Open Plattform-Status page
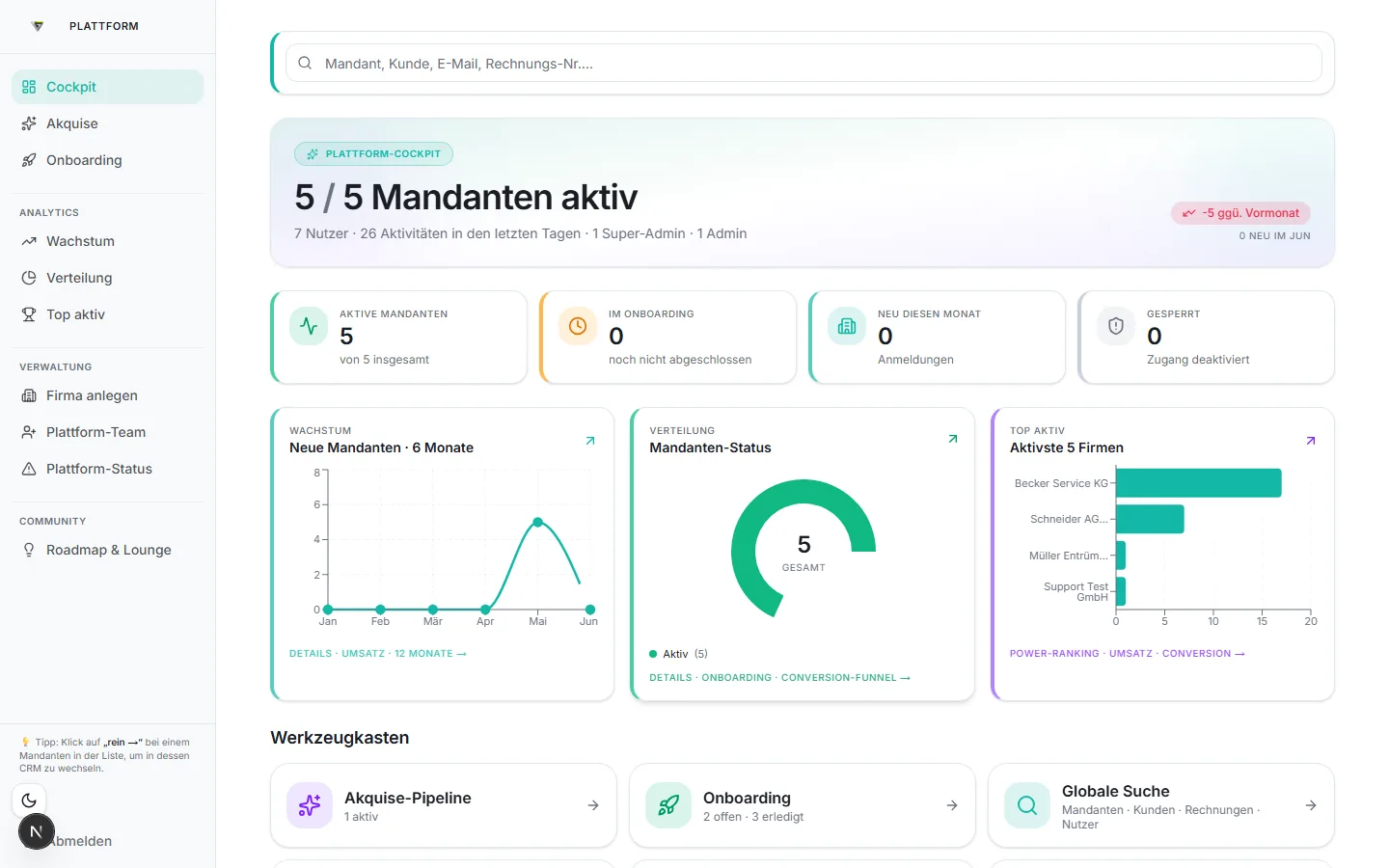 coord(107,469)
